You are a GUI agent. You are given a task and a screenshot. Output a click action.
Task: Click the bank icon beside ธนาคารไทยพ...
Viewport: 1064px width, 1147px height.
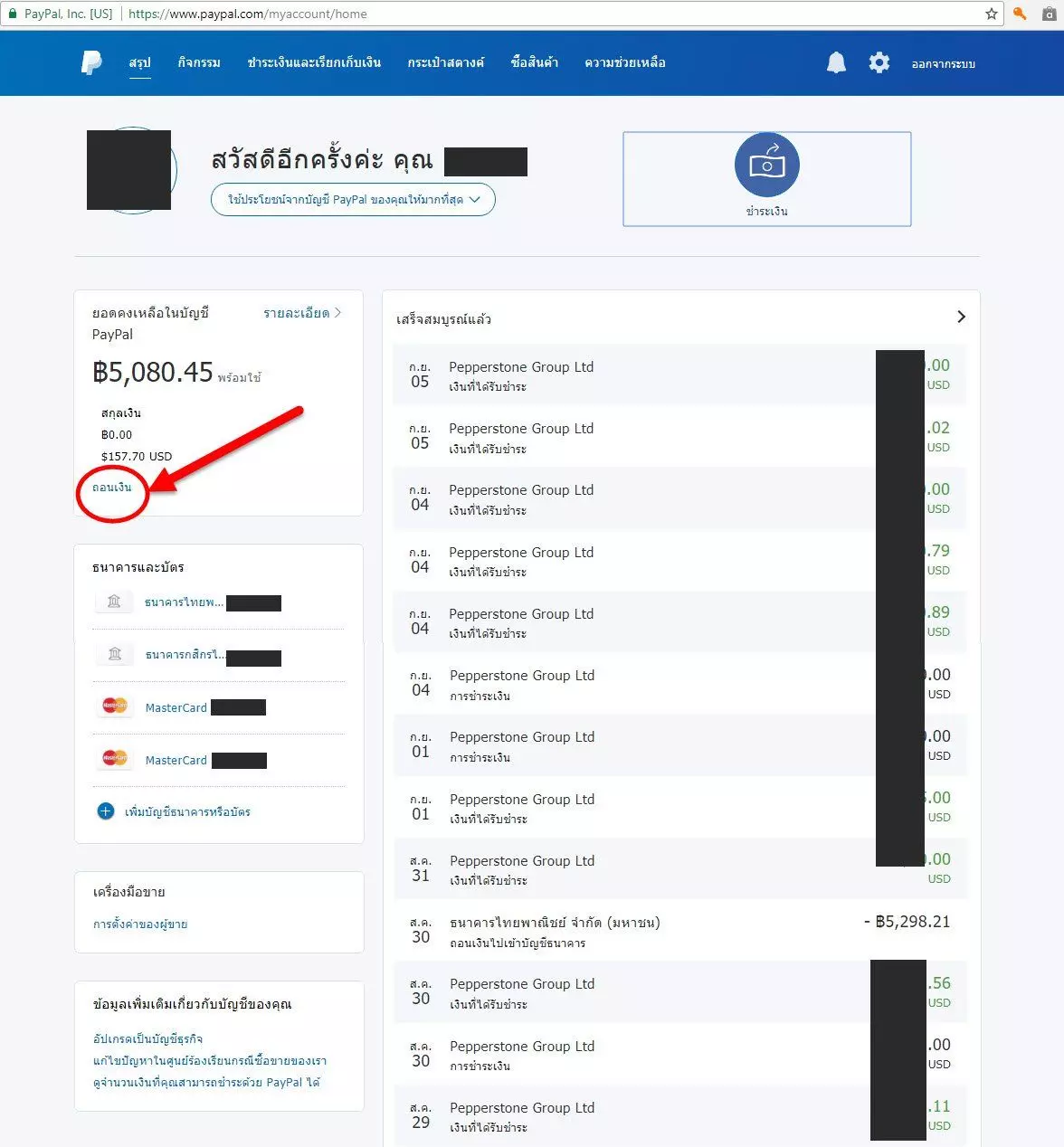coord(114,602)
